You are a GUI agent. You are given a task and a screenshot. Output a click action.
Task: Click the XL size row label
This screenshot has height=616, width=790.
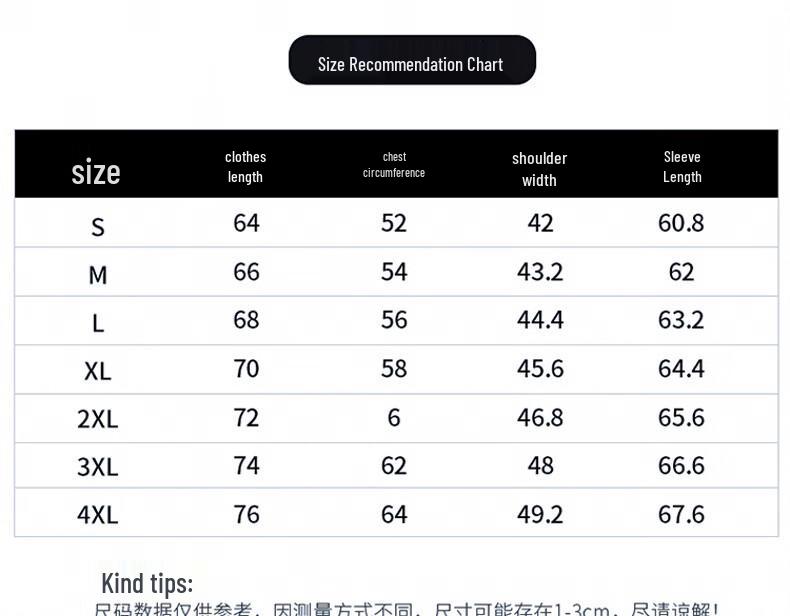98,371
